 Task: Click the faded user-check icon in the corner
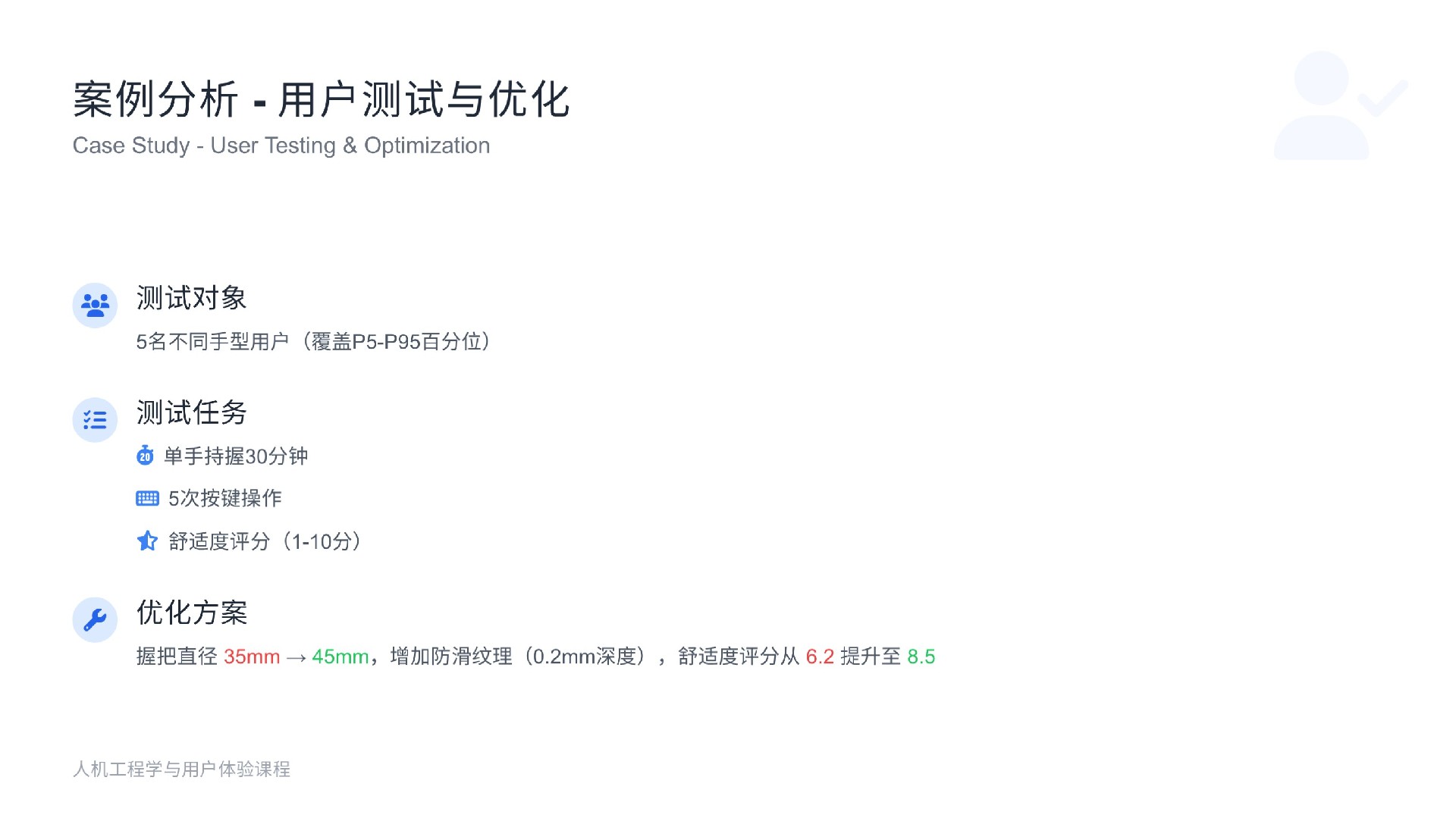click(x=1338, y=105)
